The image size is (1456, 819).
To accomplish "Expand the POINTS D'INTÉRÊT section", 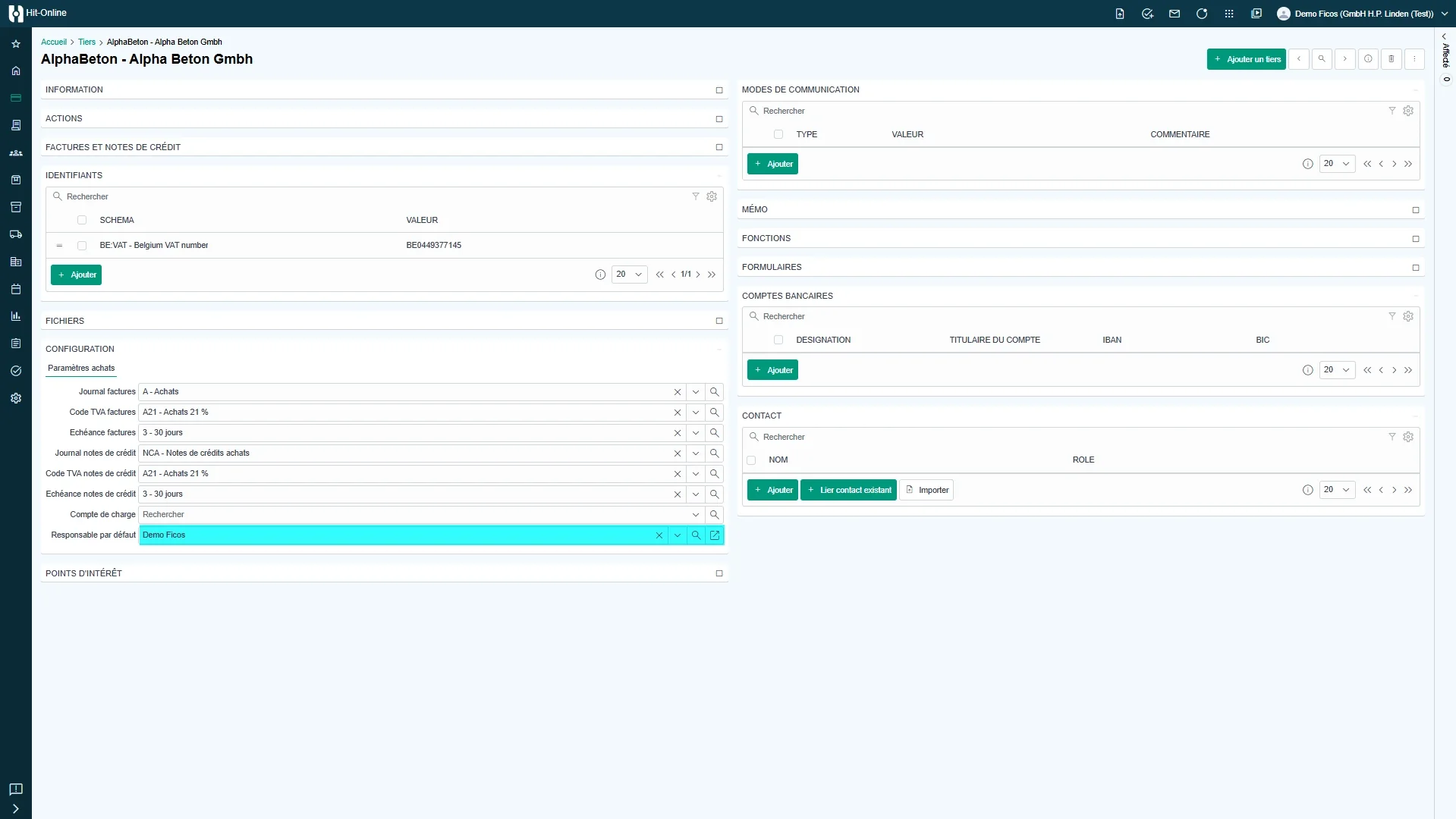I will click(719, 573).
